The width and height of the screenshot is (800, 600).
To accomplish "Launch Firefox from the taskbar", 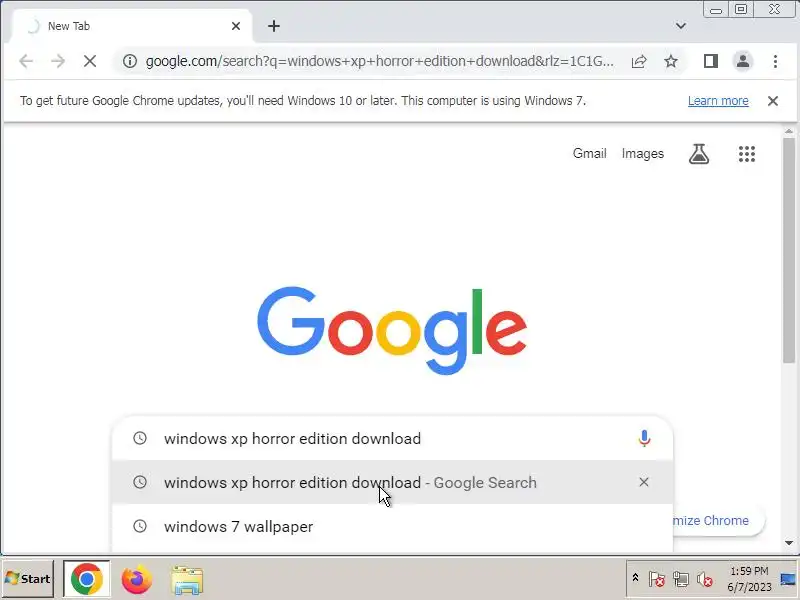I will click(136, 579).
